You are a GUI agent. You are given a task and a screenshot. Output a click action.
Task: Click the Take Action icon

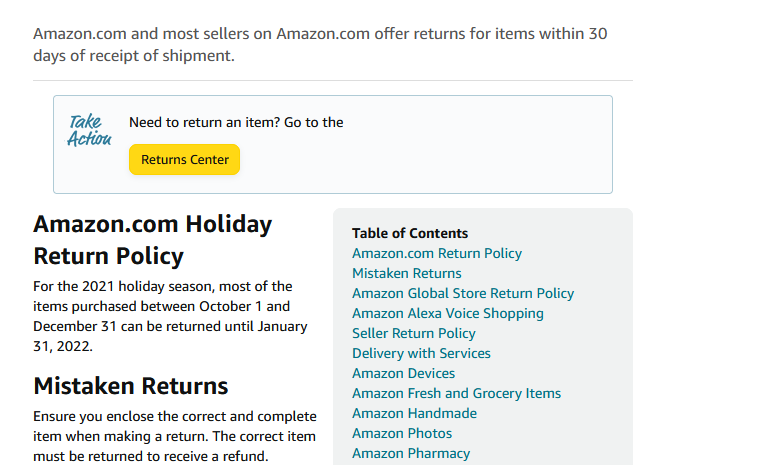pyautogui.click(x=89, y=131)
